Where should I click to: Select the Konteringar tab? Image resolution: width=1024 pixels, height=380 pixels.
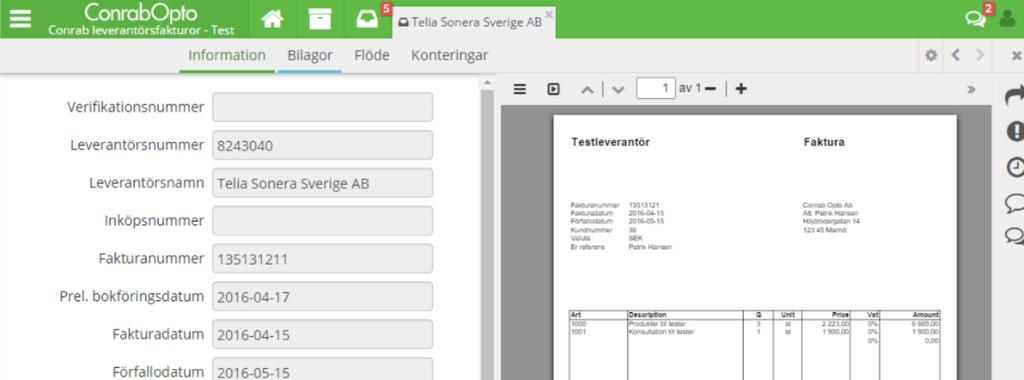[449, 55]
